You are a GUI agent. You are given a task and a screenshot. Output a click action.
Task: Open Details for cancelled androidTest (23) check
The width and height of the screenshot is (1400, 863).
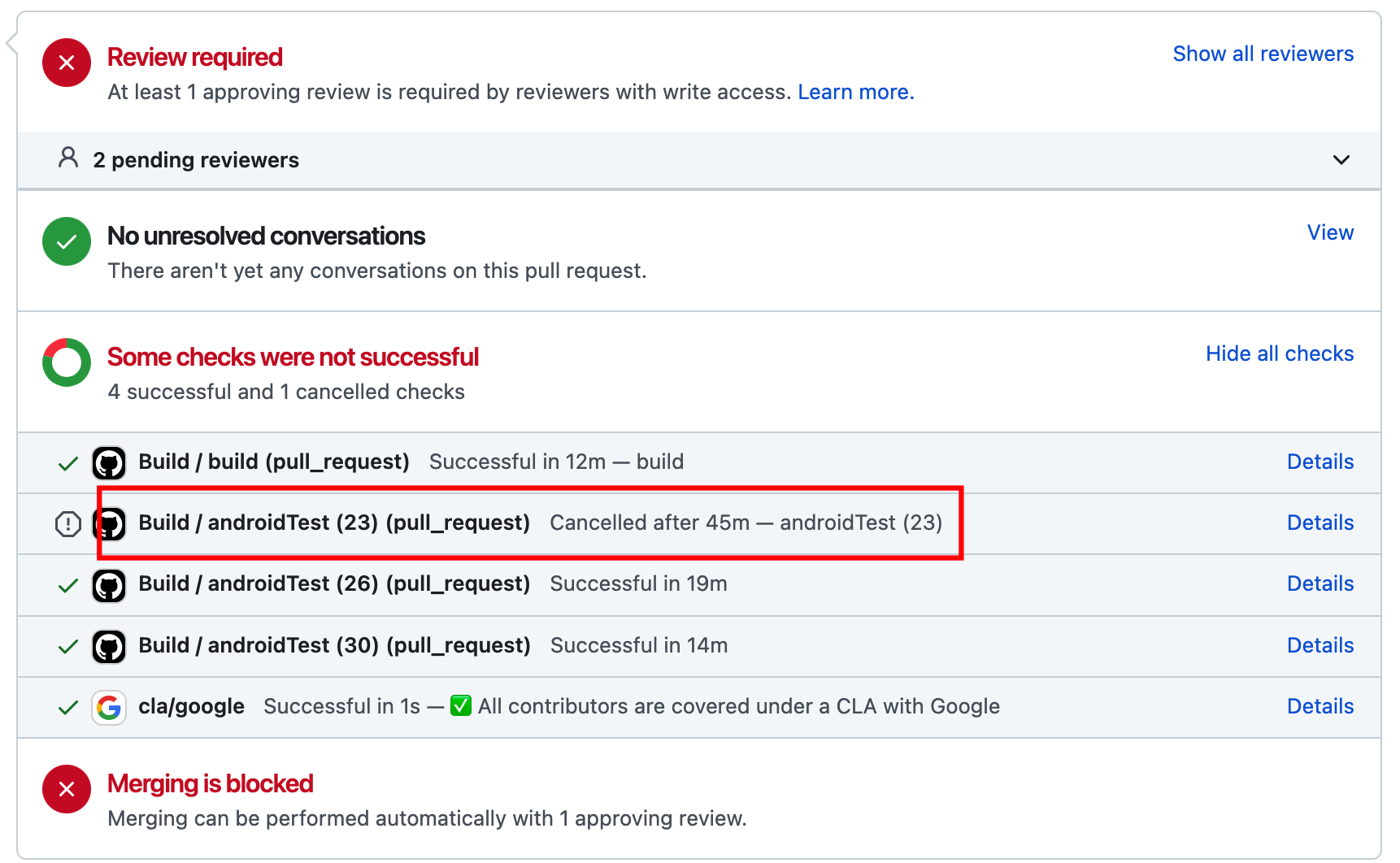1320,523
